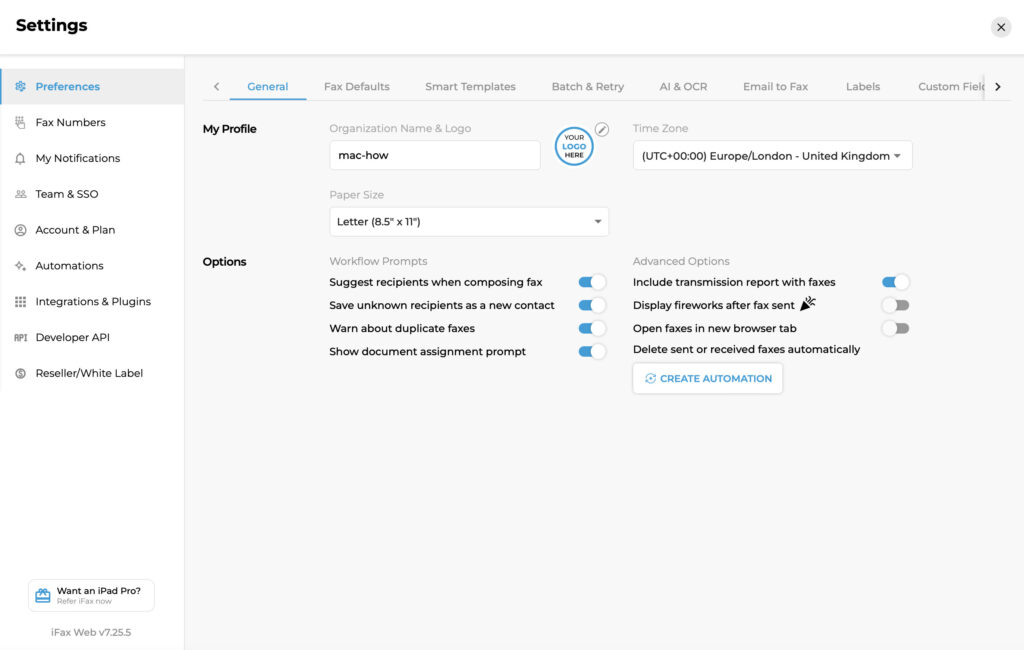Disable Suggest recipients when composing fax
This screenshot has height=650, width=1024.
(592, 283)
